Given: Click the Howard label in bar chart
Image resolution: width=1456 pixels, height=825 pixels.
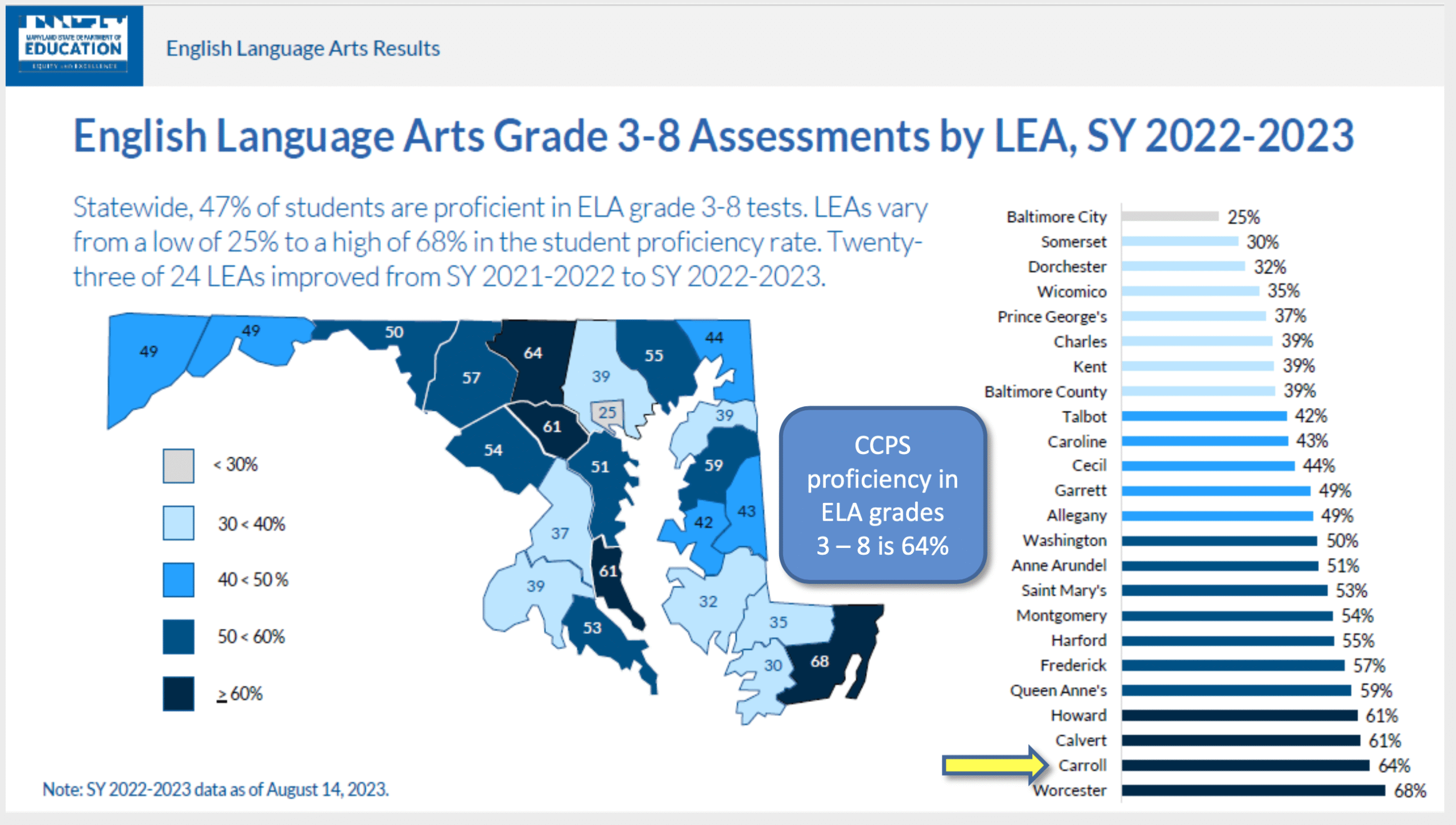Looking at the screenshot, I should [1078, 715].
